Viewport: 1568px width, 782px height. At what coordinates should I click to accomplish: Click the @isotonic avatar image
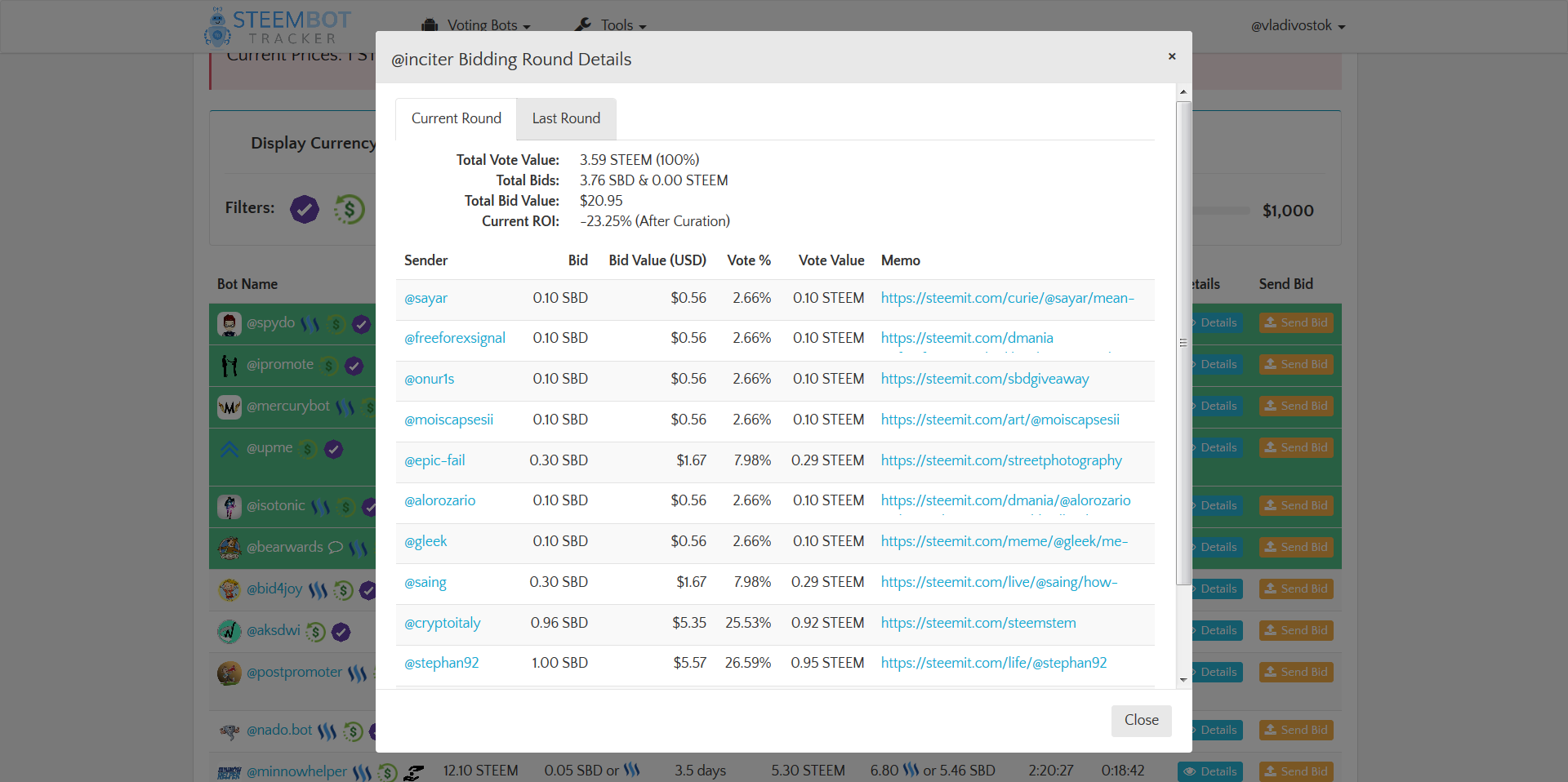pyautogui.click(x=229, y=506)
